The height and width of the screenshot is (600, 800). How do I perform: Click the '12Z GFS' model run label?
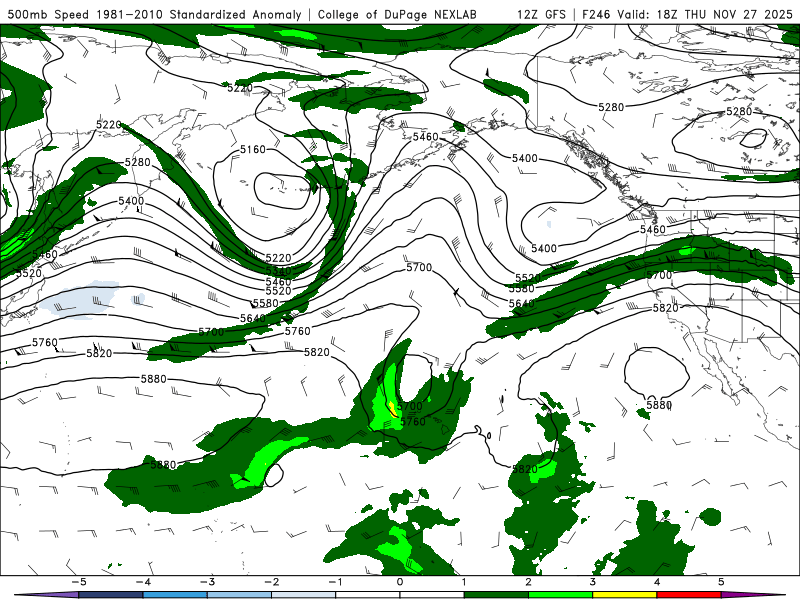[x=541, y=14]
